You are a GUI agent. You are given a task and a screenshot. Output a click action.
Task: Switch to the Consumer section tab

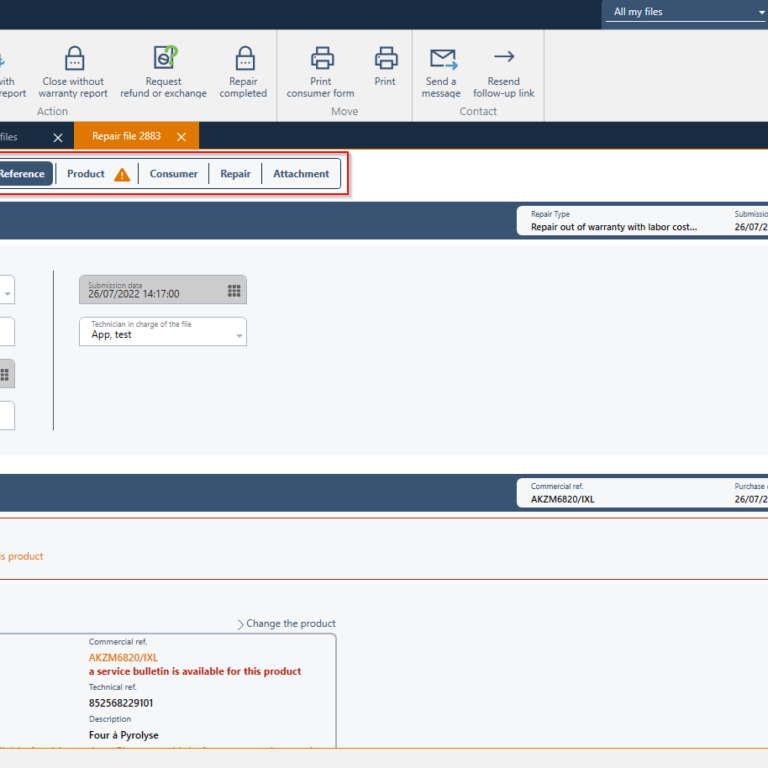click(174, 174)
